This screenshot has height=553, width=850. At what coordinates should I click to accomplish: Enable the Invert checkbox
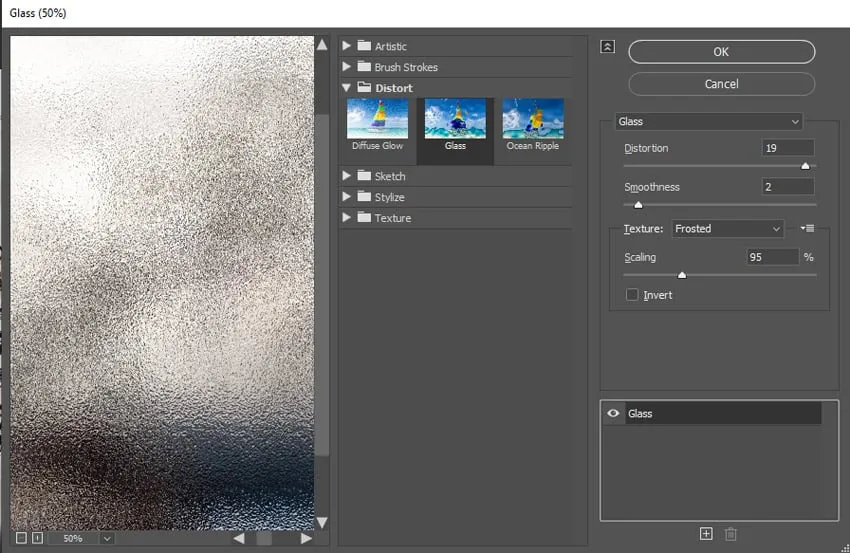click(x=632, y=295)
